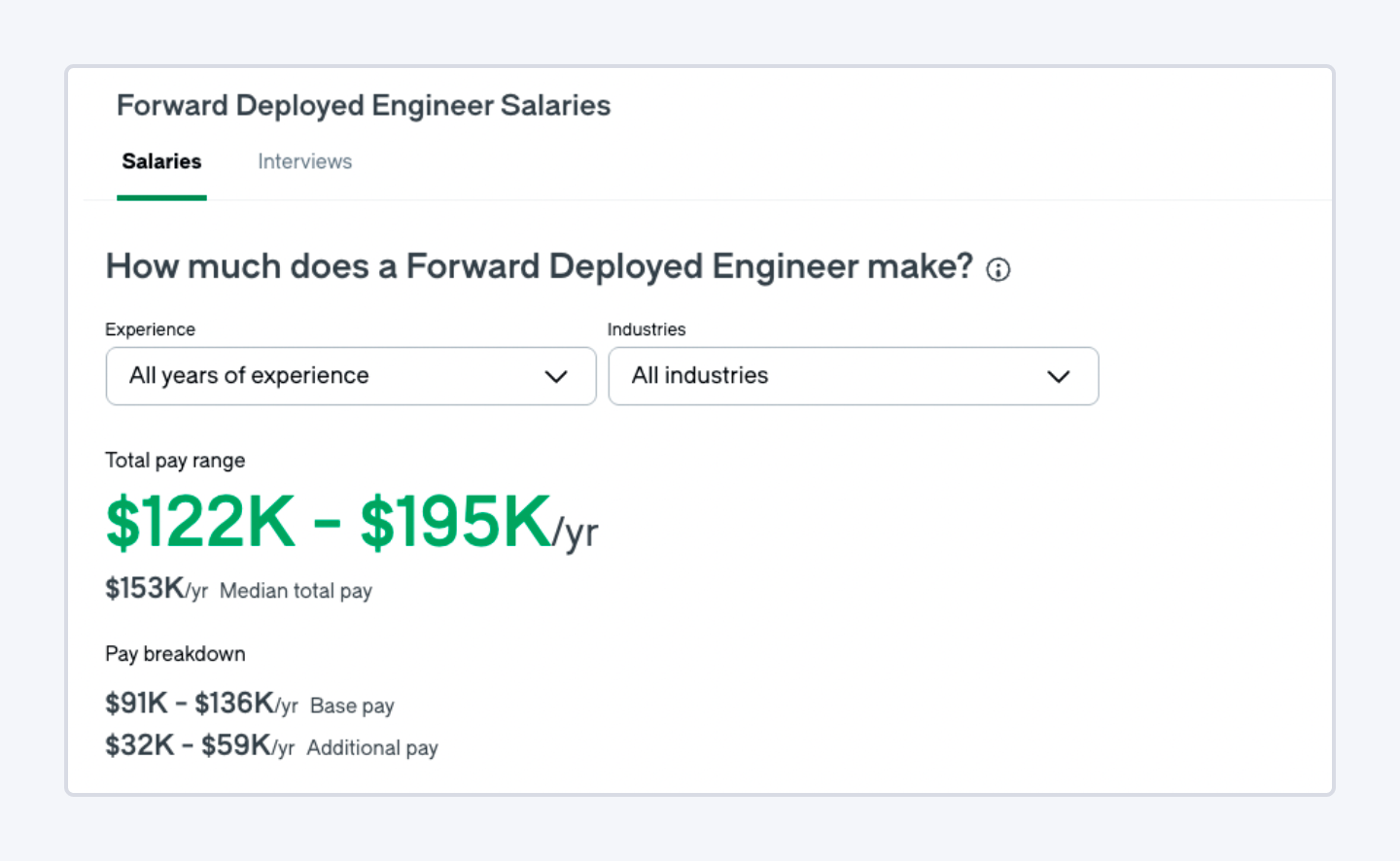The height and width of the screenshot is (861, 1400).
Task: Click the $153K median total pay value
Action: [x=157, y=589]
